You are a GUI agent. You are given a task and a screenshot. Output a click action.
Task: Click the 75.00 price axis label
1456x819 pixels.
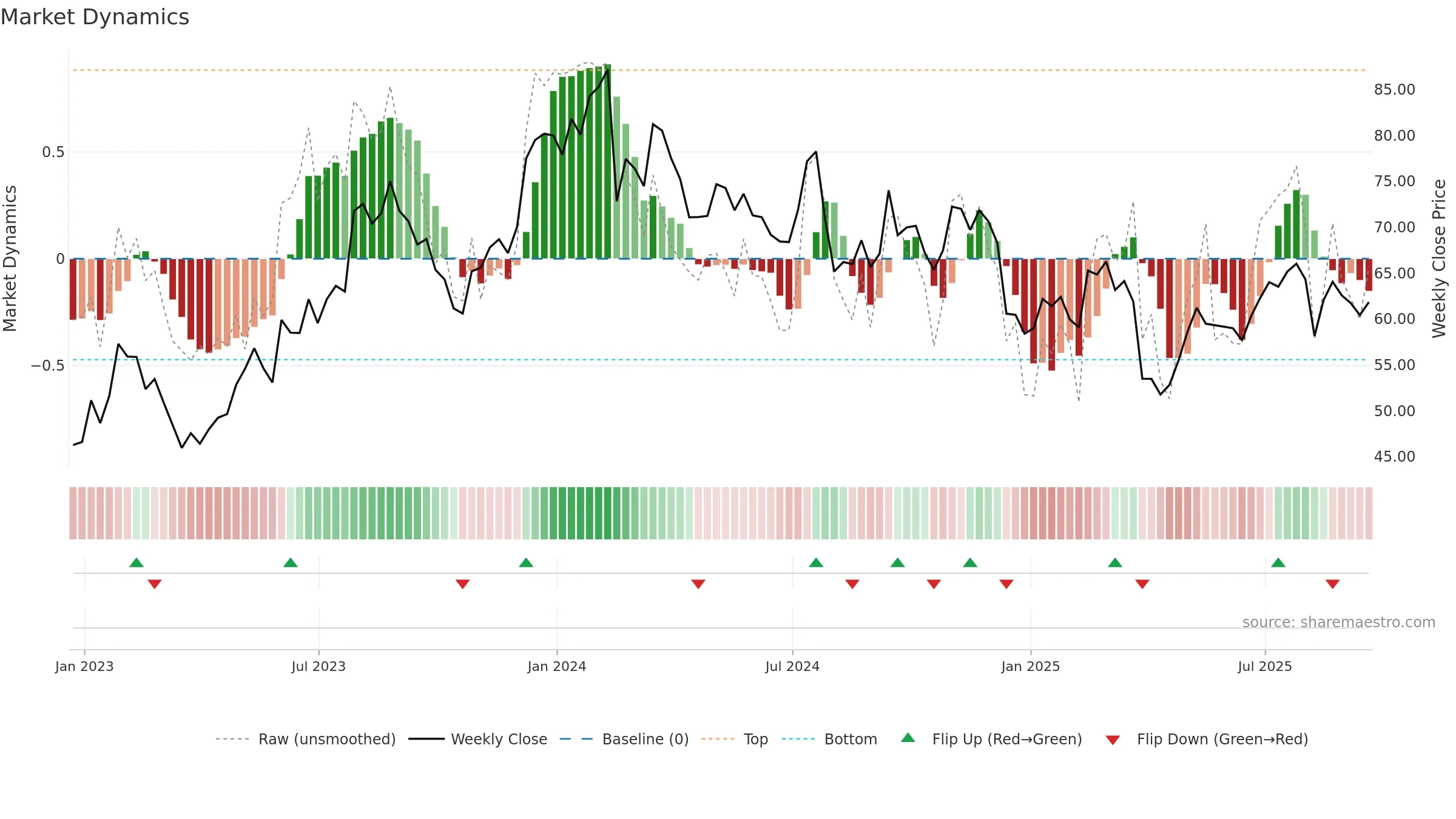click(x=1395, y=181)
